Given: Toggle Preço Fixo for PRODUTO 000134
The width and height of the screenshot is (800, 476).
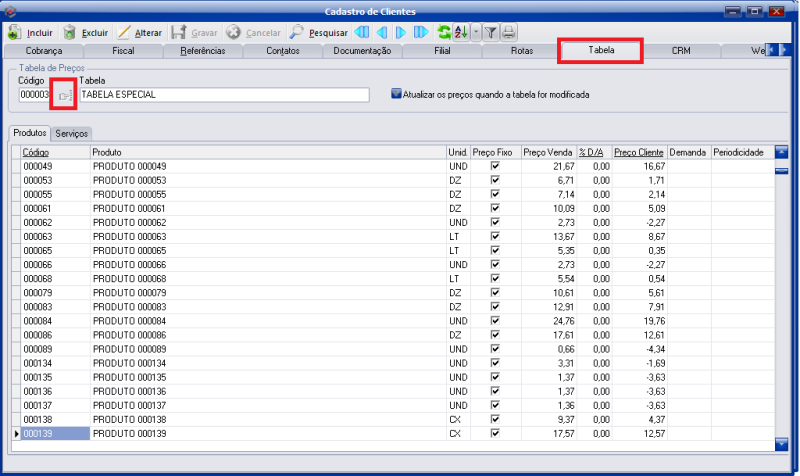Looking at the screenshot, I should pyautogui.click(x=495, y=363).
